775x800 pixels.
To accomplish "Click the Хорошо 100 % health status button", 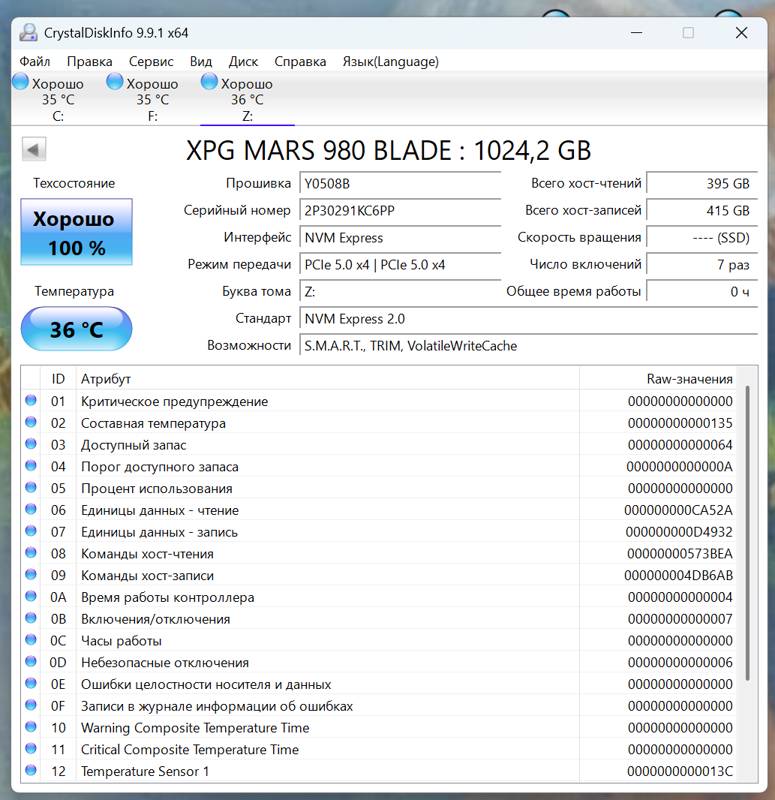I will pos(77,232).
